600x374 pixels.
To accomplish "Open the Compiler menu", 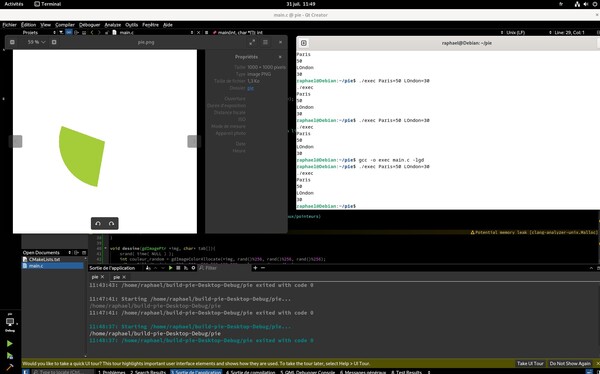I will pos(65,25).
